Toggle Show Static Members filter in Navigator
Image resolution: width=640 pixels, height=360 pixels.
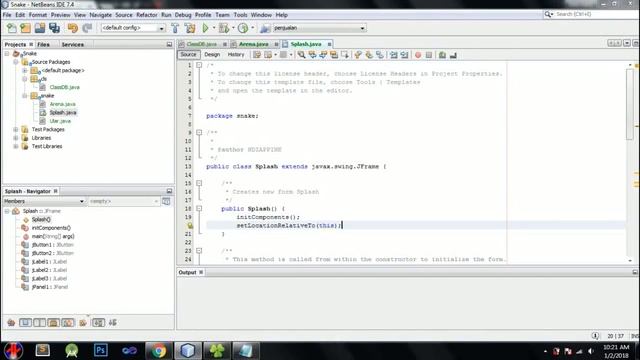(40, 322)
